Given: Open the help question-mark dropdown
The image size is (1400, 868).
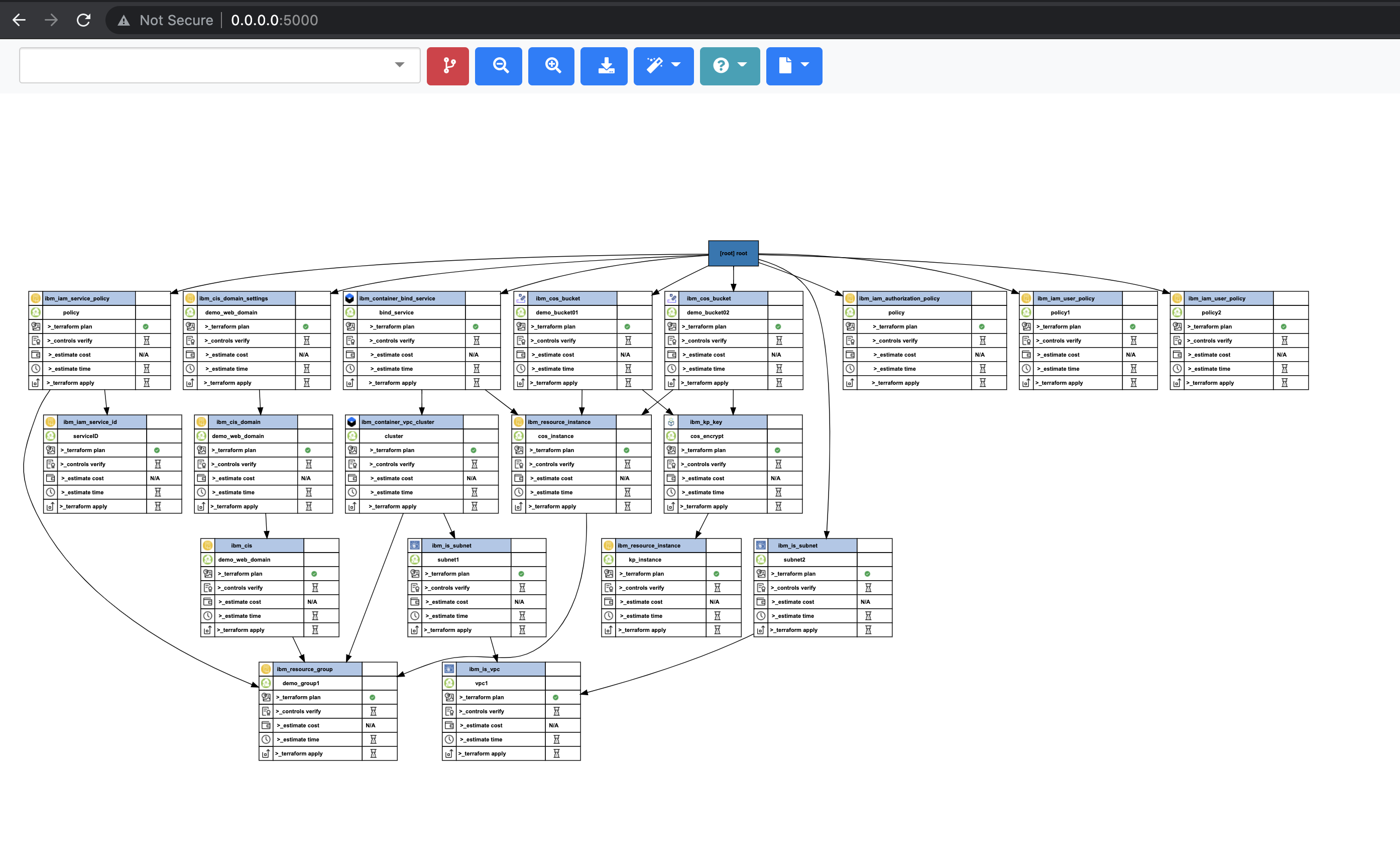Looking at the screenshot, I should [730, 66].
